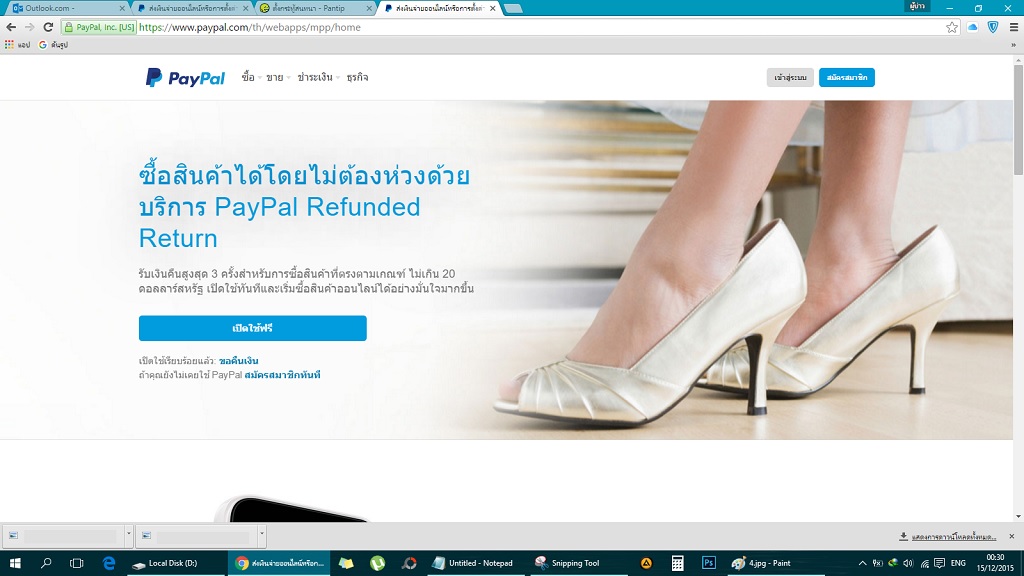Switch to Untitled - Notepad window
This screenshot has height=576, width=1024.
475,563
